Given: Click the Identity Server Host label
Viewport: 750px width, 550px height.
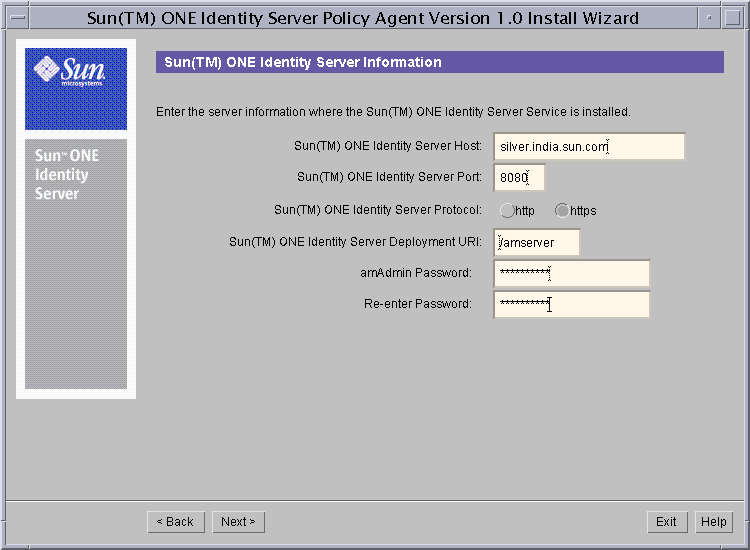Looking at the screenshot, I should [x=388, y=146].
